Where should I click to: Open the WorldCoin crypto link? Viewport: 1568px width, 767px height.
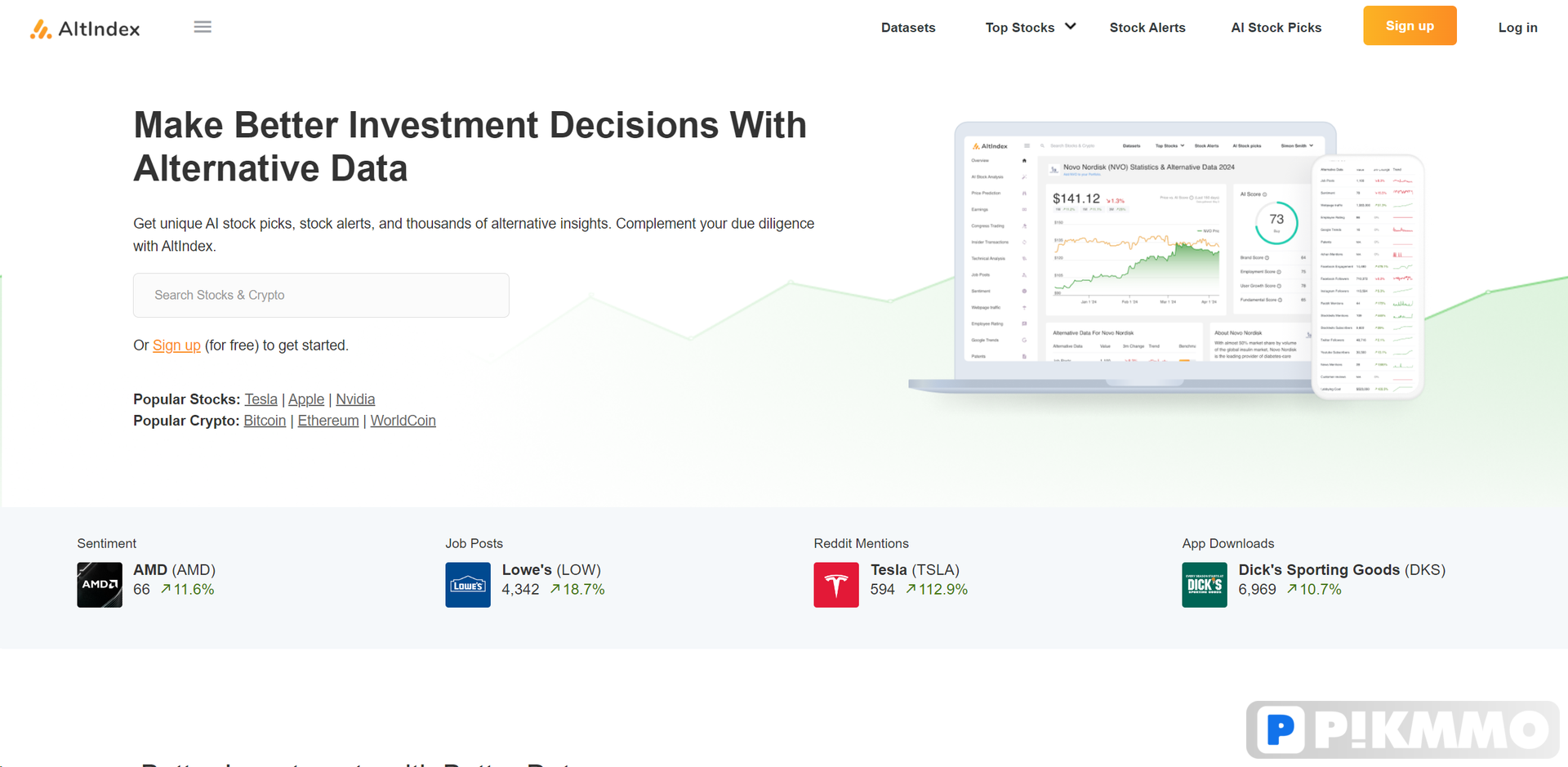[403, 421]
